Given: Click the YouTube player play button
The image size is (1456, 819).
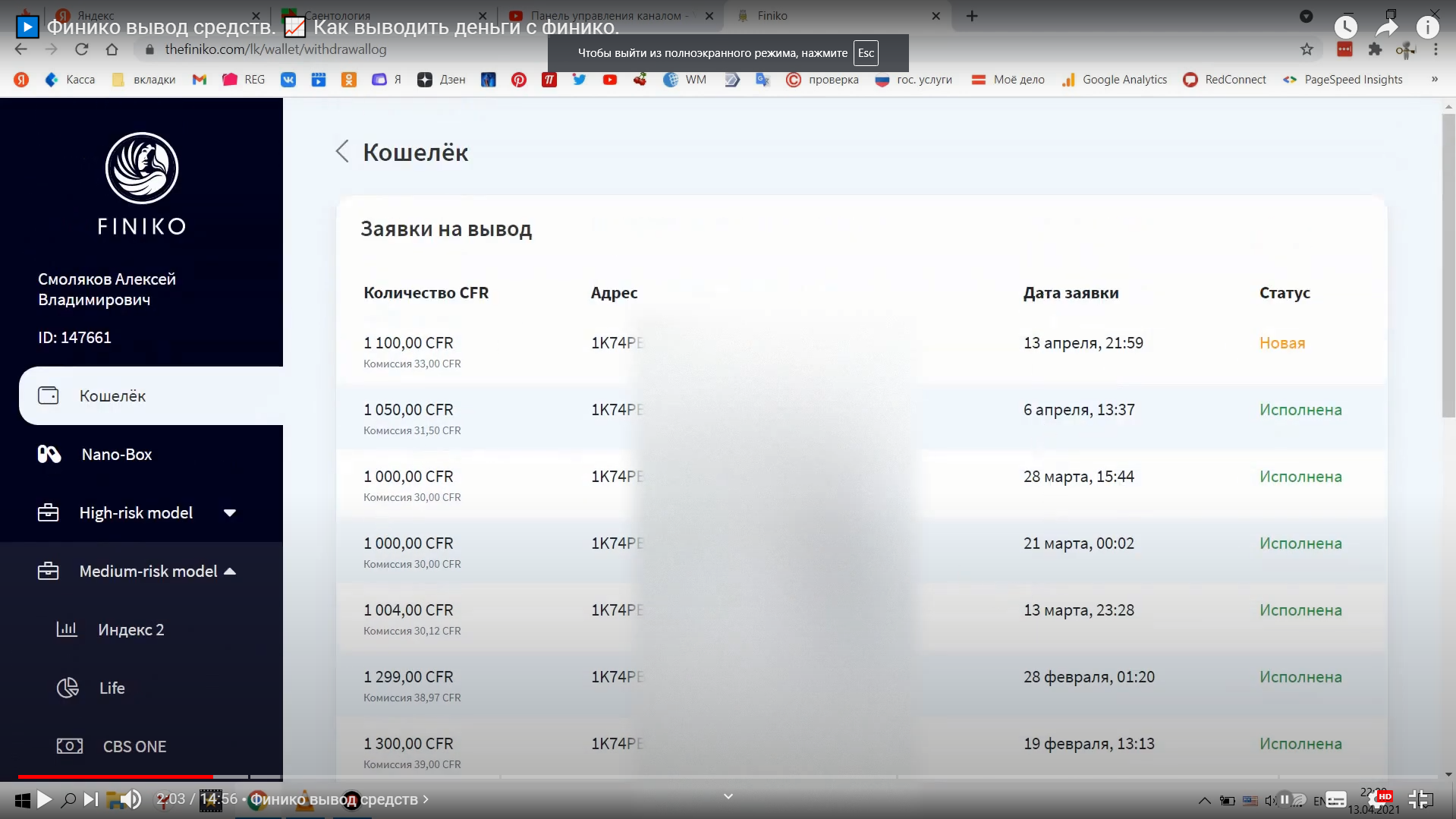Looking at the screenshot, I should (45, 799).
